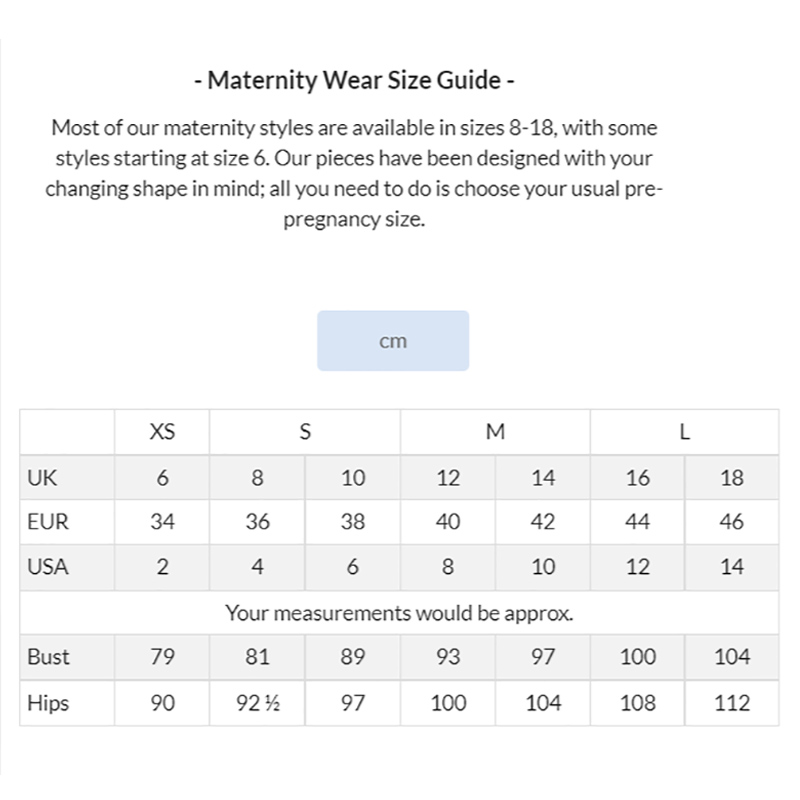The image size is (800, 800).
Task: Select the XS size column header
Action: click(162, 432)
